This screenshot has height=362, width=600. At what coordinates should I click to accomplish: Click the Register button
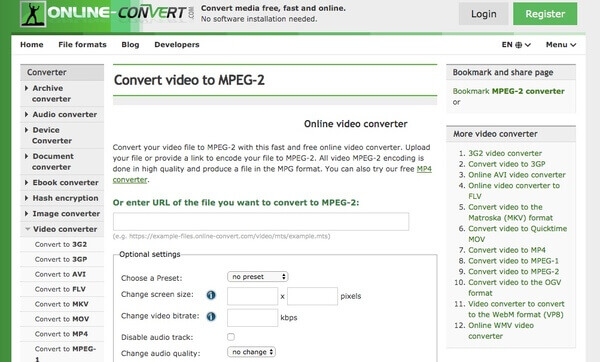coord(545,14)
